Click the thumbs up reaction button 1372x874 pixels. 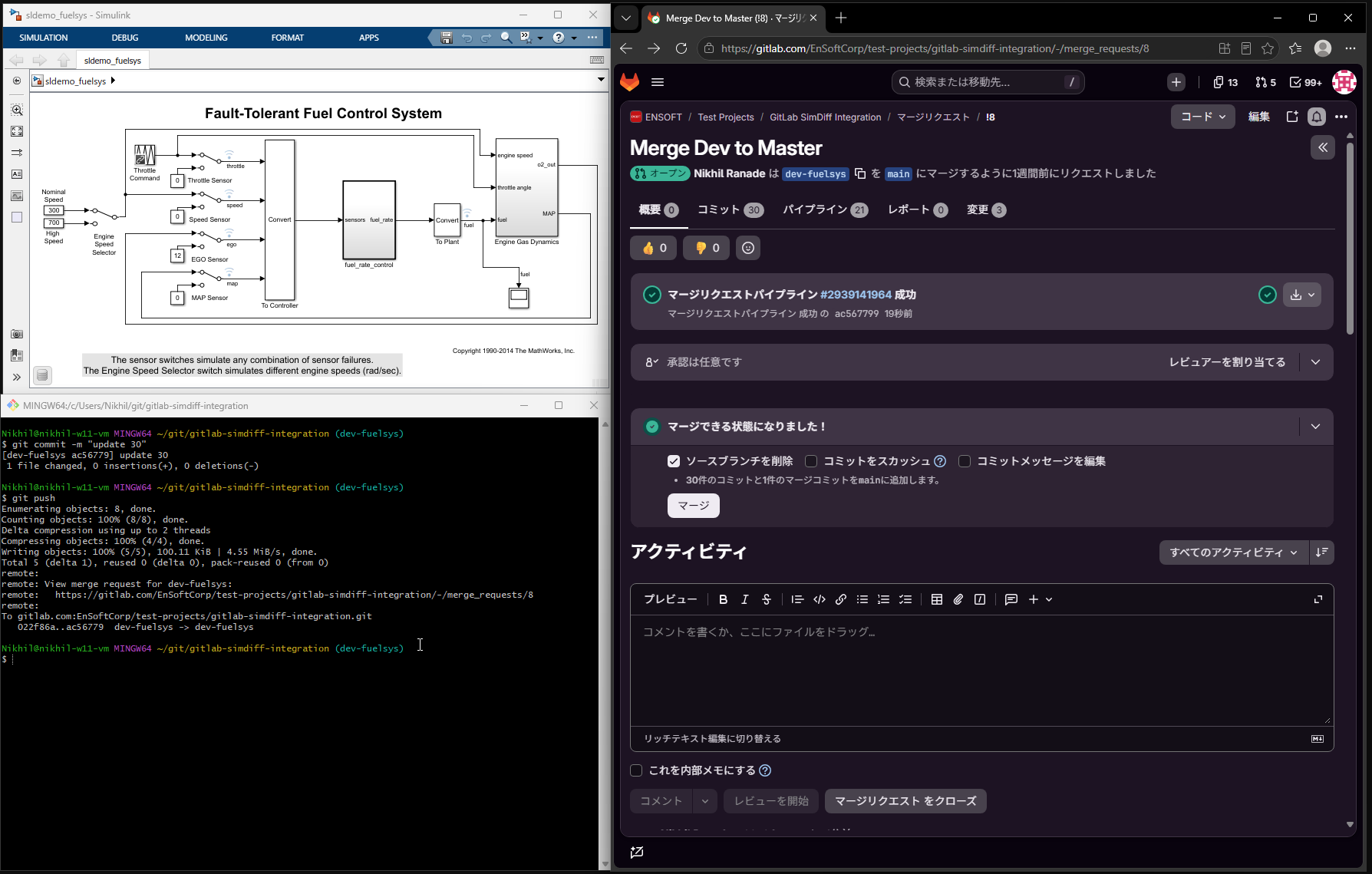coord(654,248)
